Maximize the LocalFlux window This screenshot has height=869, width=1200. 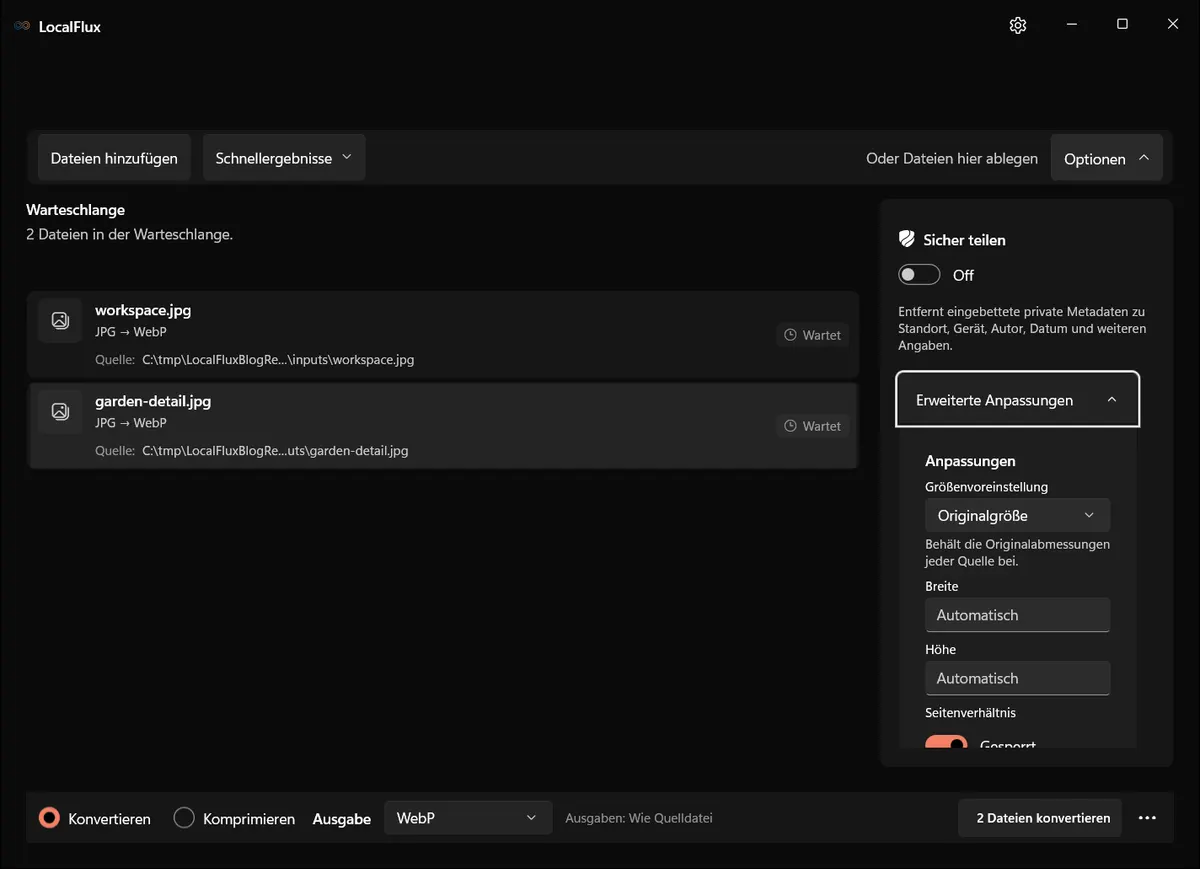1122,25
